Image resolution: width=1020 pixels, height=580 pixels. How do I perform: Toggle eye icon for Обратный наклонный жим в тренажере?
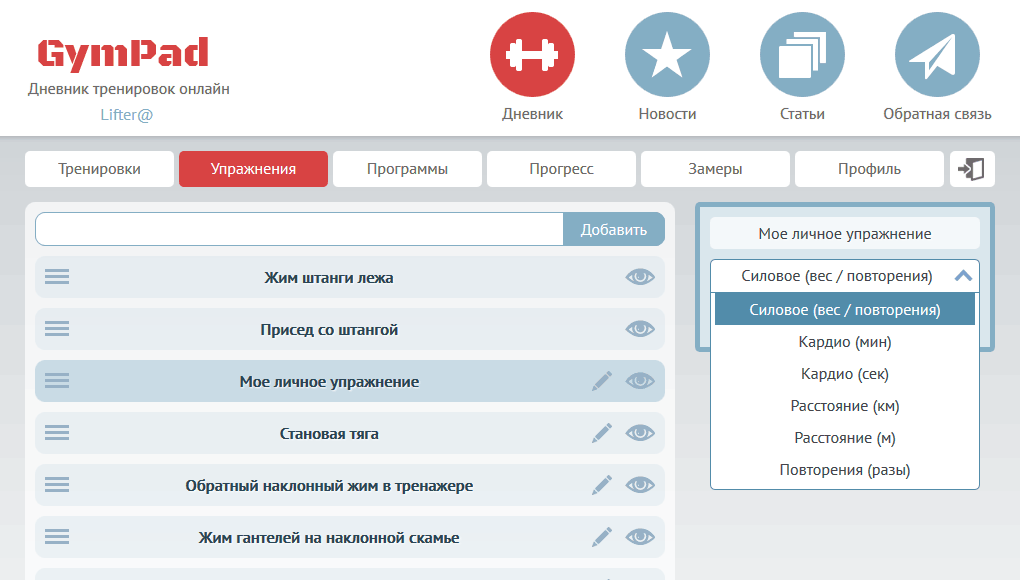(x=640, y=485)
